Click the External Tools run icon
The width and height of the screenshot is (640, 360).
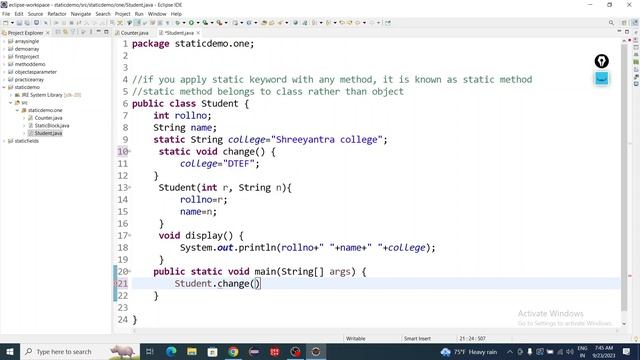[219, 23]
